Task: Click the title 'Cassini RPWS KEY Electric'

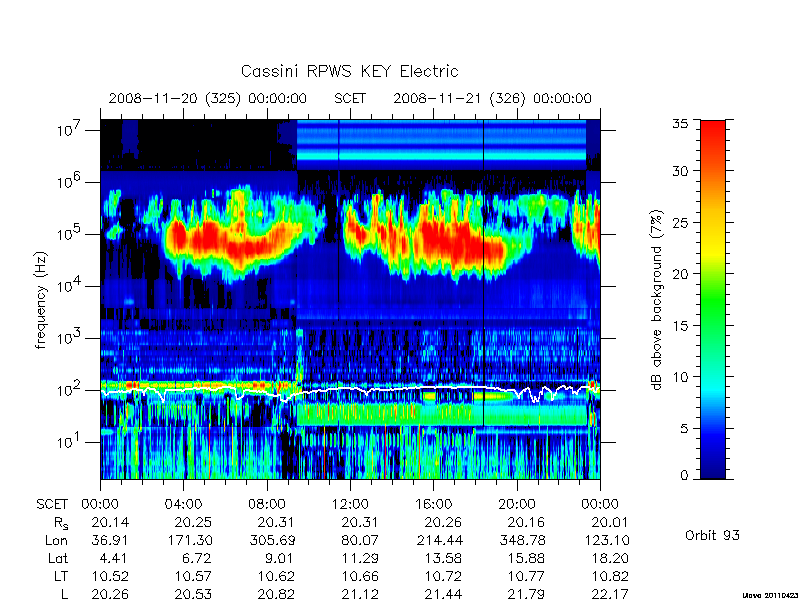Action: tap(349, 71)
